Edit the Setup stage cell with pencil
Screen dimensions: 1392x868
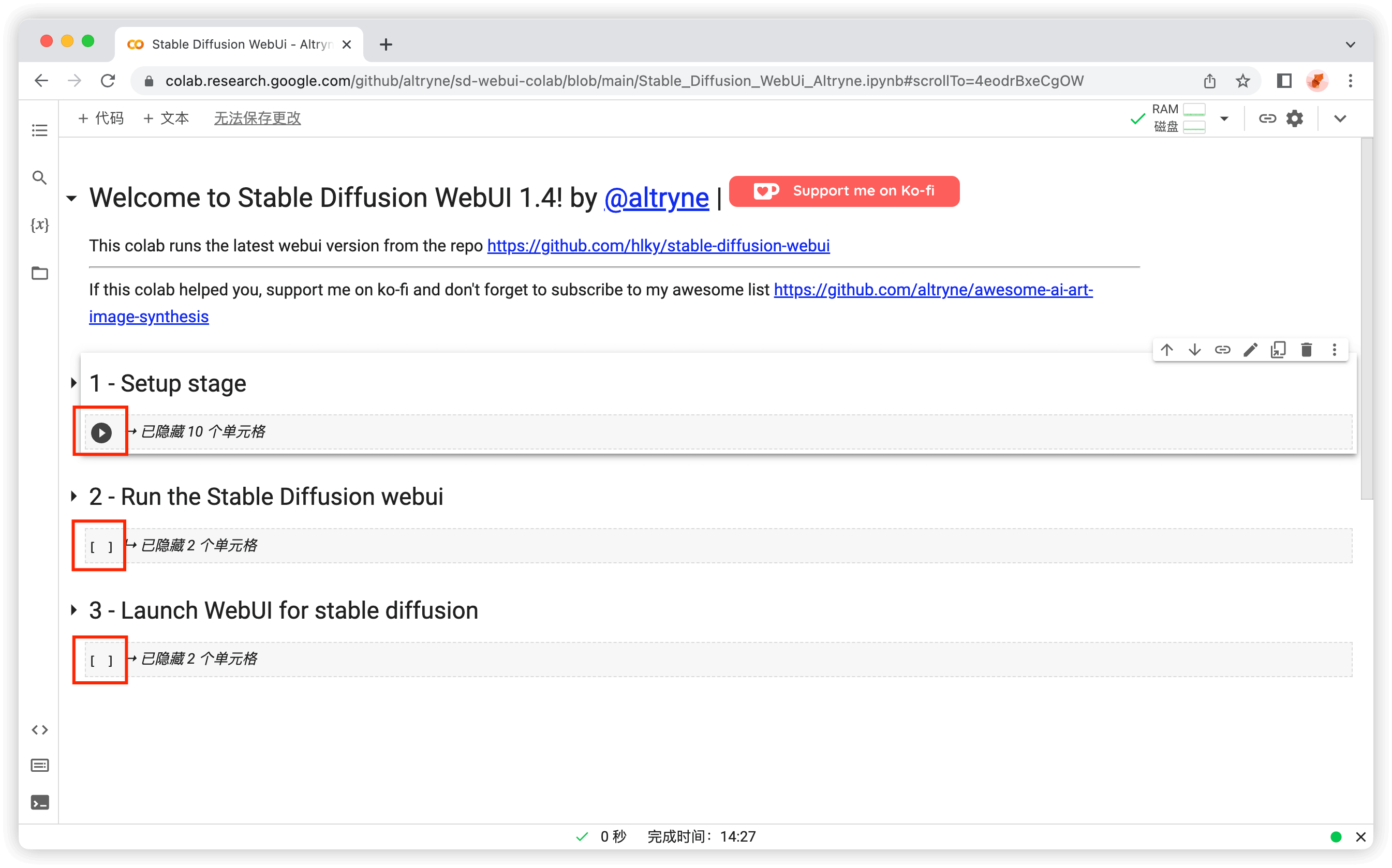(x=1251, y=350)
